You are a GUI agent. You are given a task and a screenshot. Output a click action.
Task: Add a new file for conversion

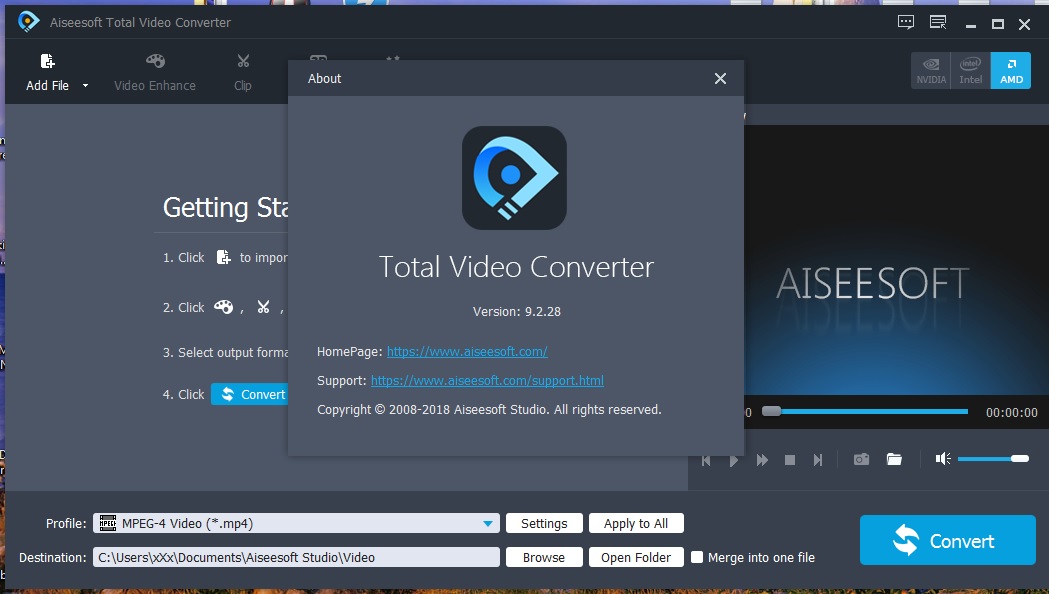47,70
